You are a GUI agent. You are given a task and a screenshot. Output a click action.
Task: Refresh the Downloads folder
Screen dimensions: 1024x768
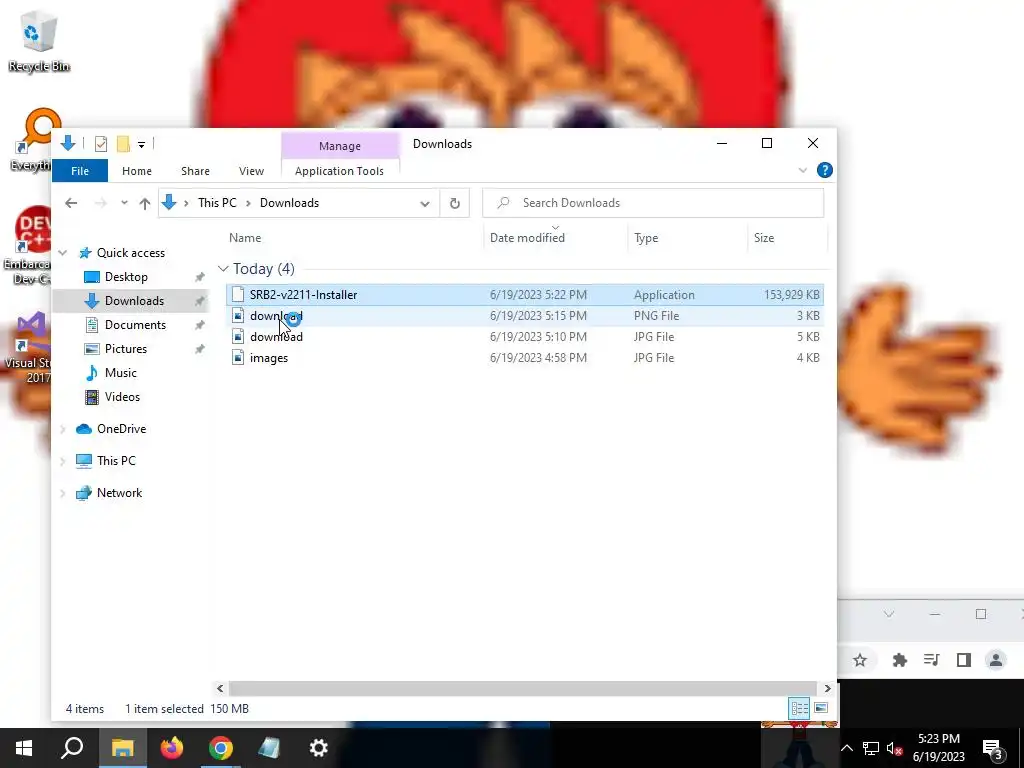tap(455, 203)
